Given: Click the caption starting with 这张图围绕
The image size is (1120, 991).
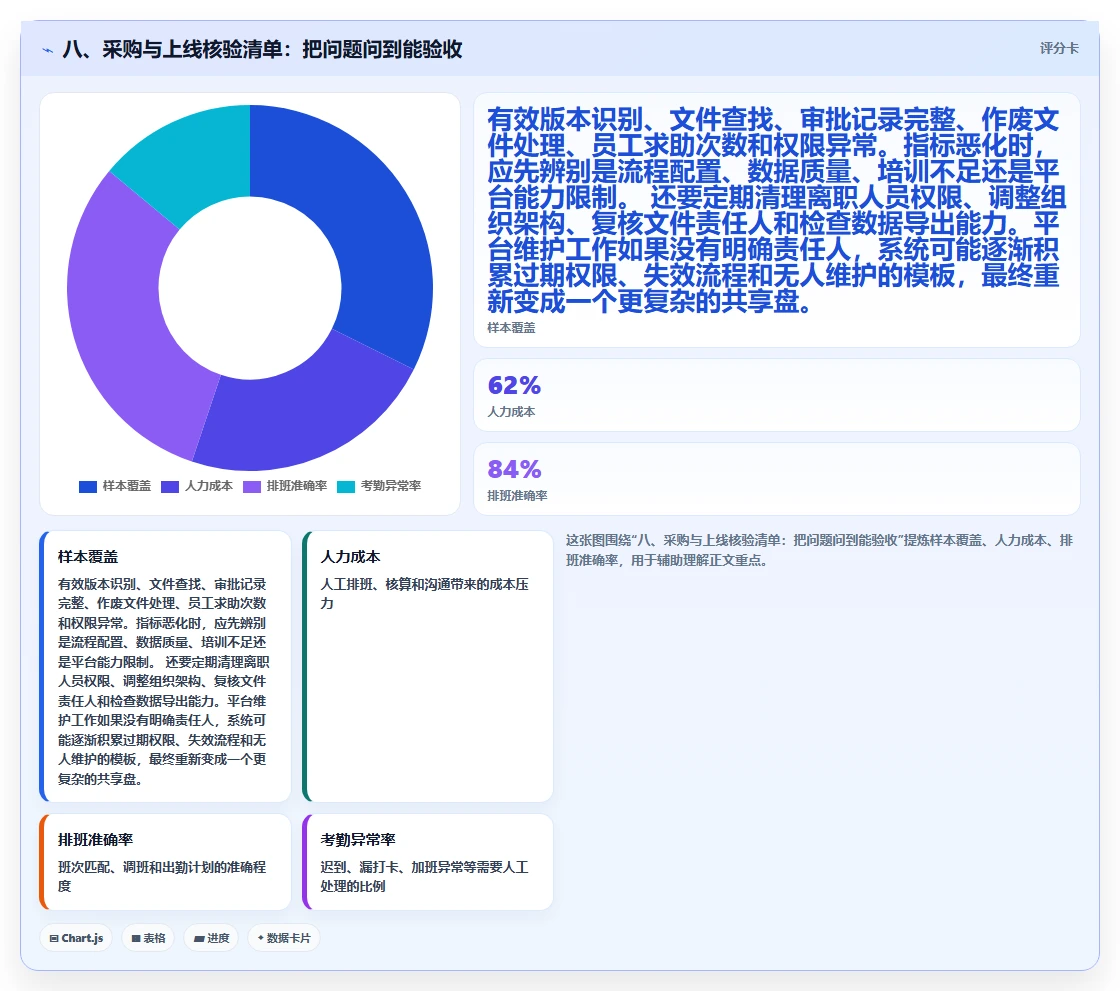Looking at the screenshot, I should point(819,550).
